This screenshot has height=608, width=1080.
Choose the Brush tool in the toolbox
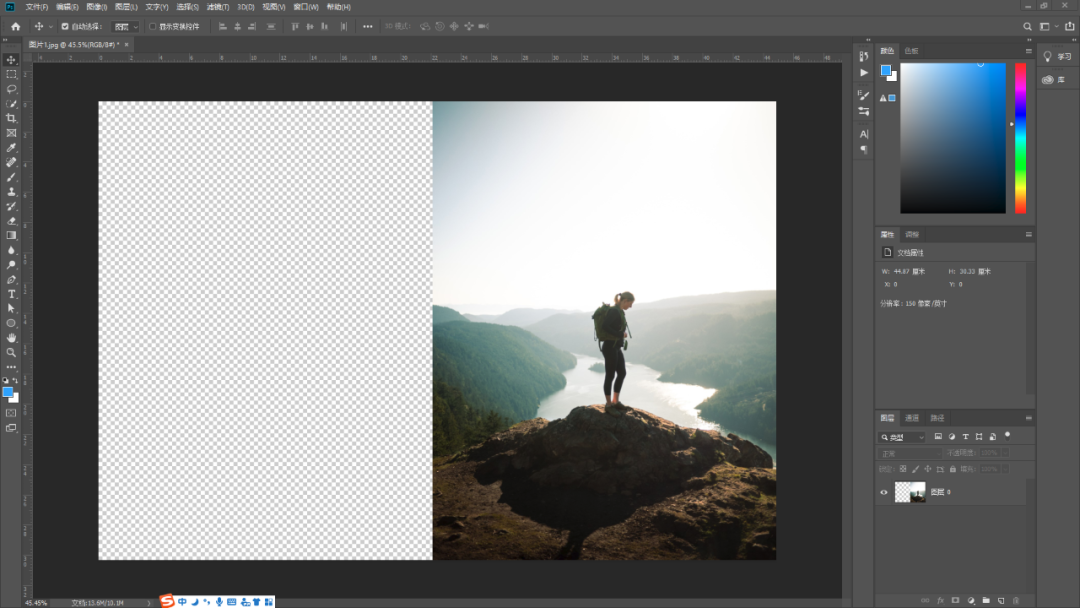(x=11, y=177)
